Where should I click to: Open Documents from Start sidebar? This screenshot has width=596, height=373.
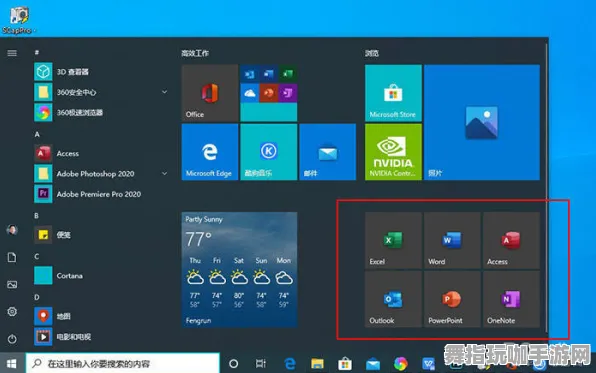pyautogui.click(x=12, y=257)
